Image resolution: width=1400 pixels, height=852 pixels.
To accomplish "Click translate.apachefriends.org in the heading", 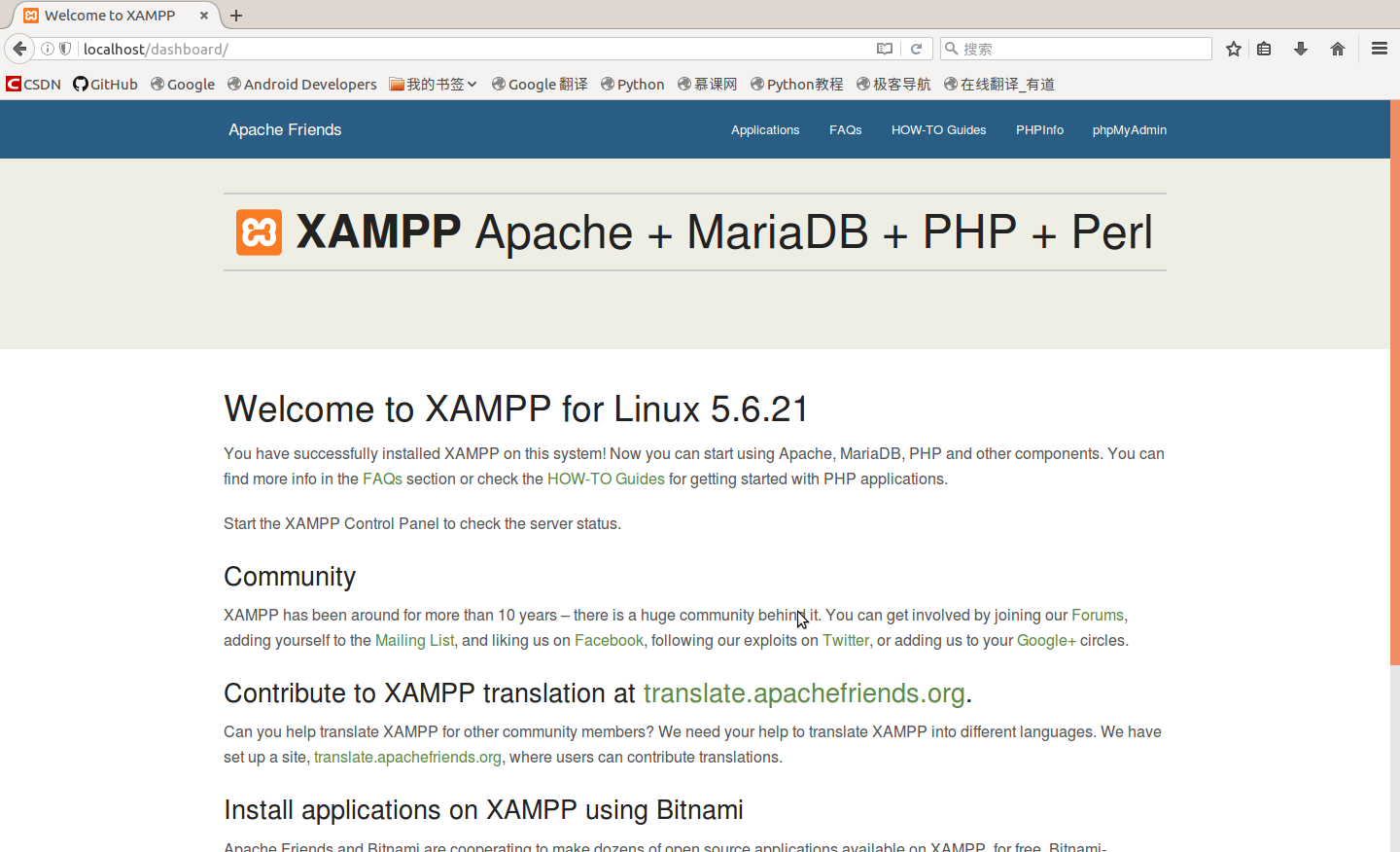I will tap(804, 693).
